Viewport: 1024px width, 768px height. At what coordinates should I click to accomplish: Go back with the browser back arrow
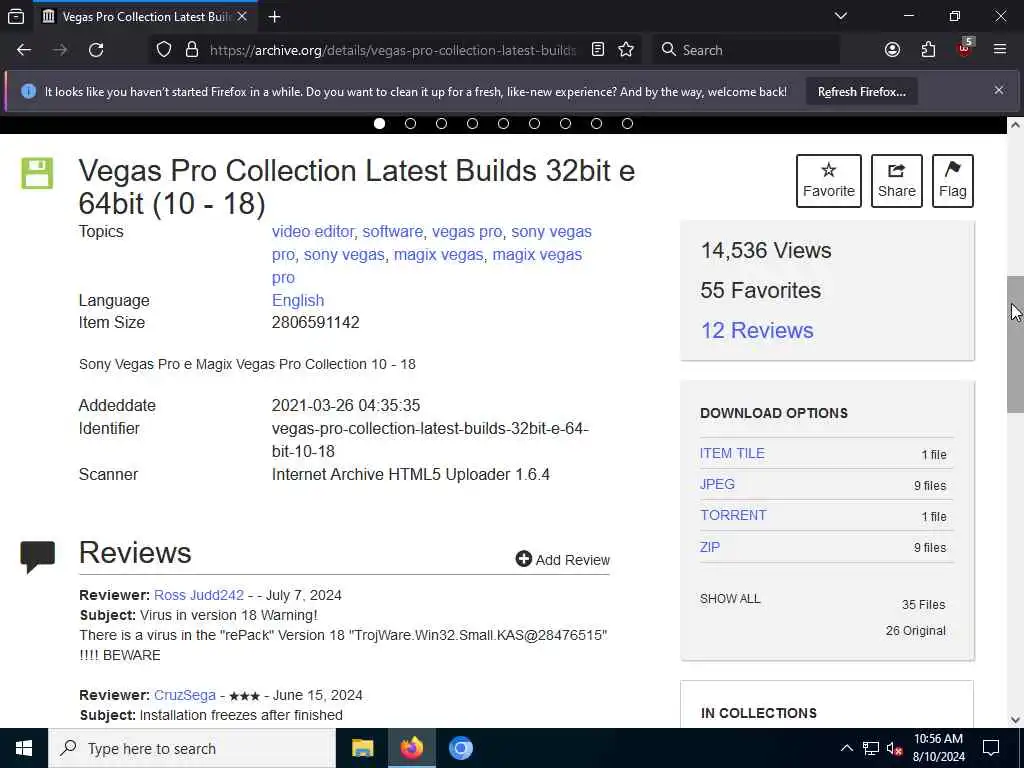pyautogui.click(x=24, y=50)
